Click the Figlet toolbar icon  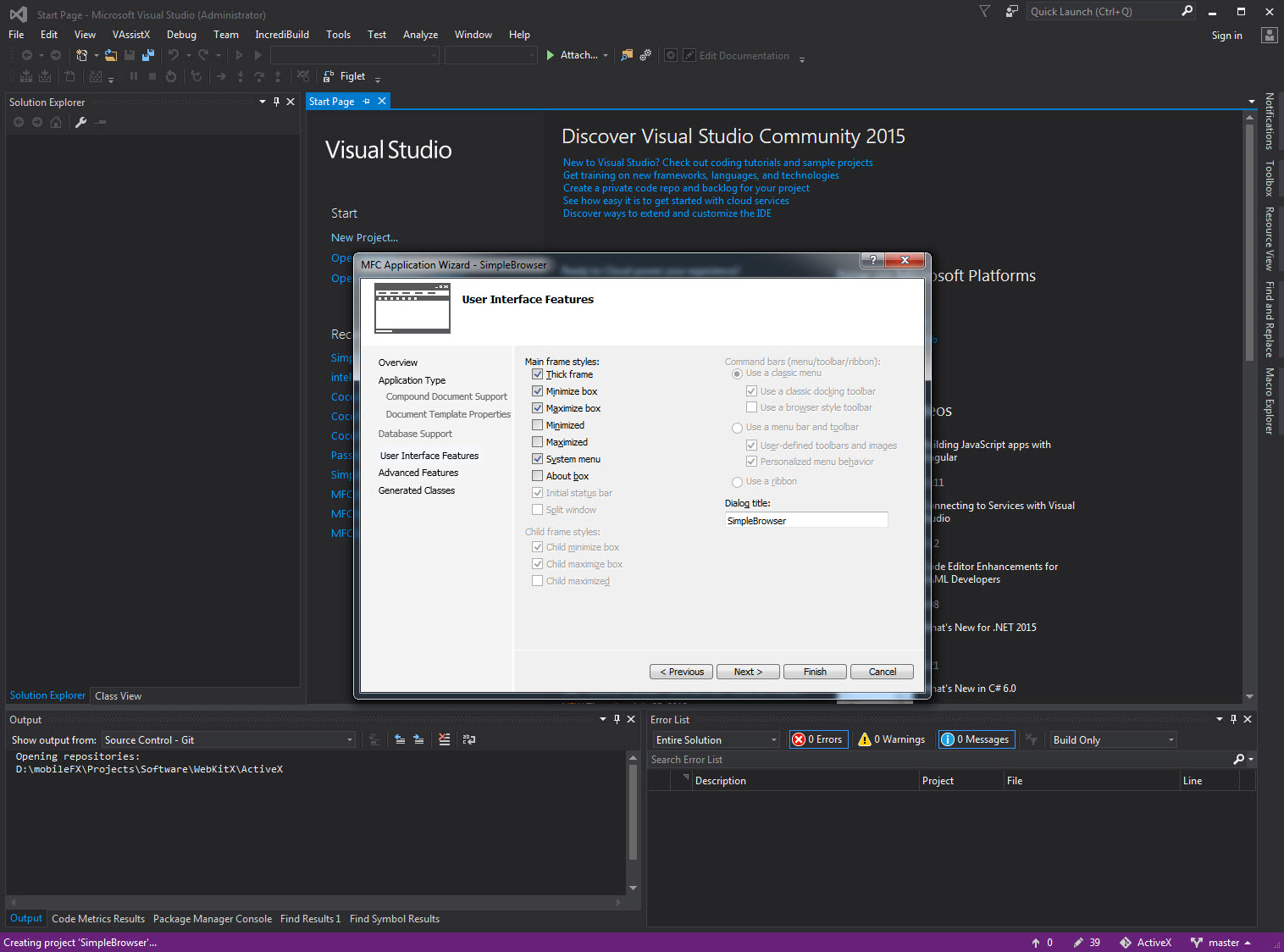click(329, 76)
